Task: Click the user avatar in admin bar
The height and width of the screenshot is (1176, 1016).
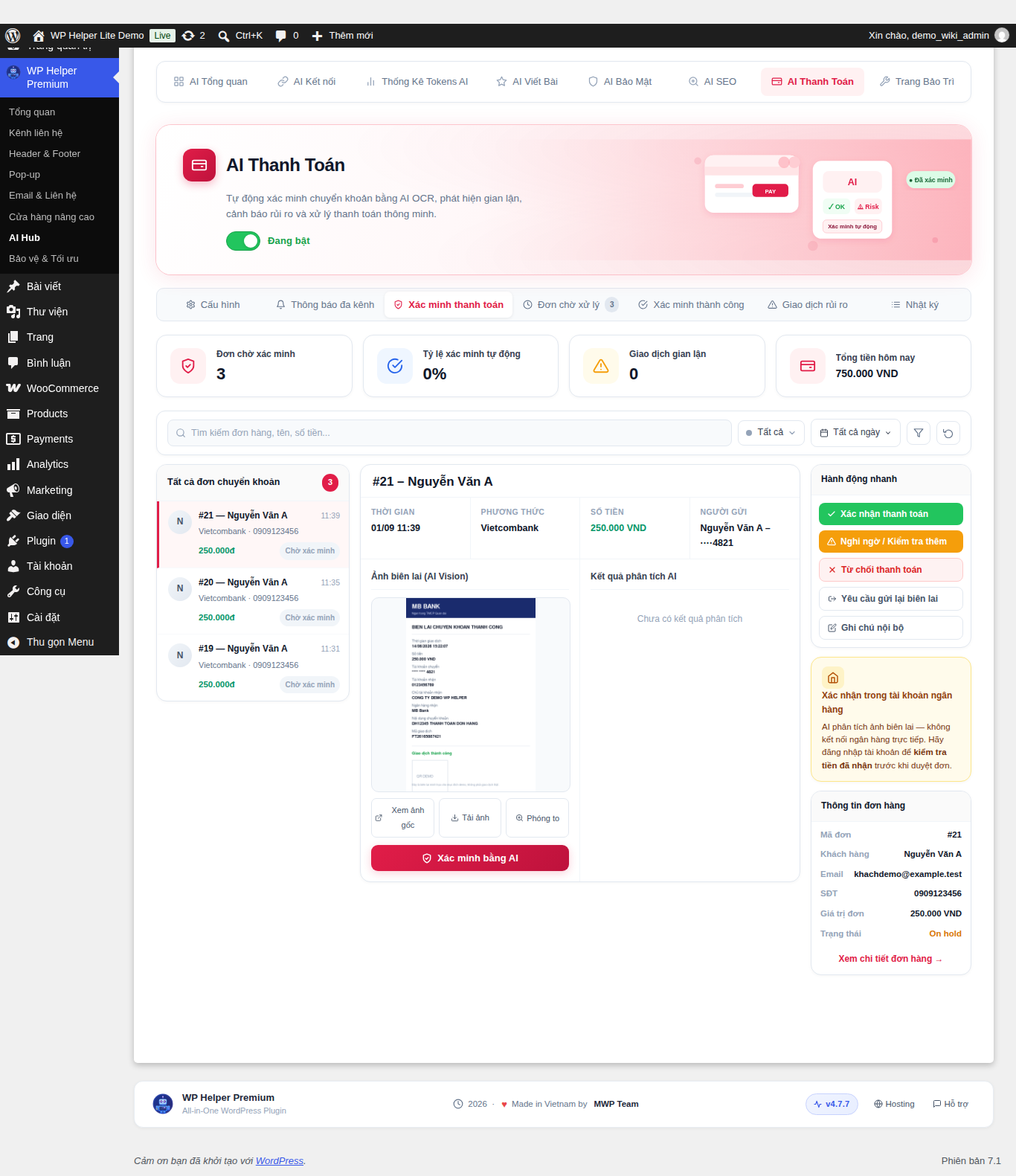Action: tap(1002, 35)
